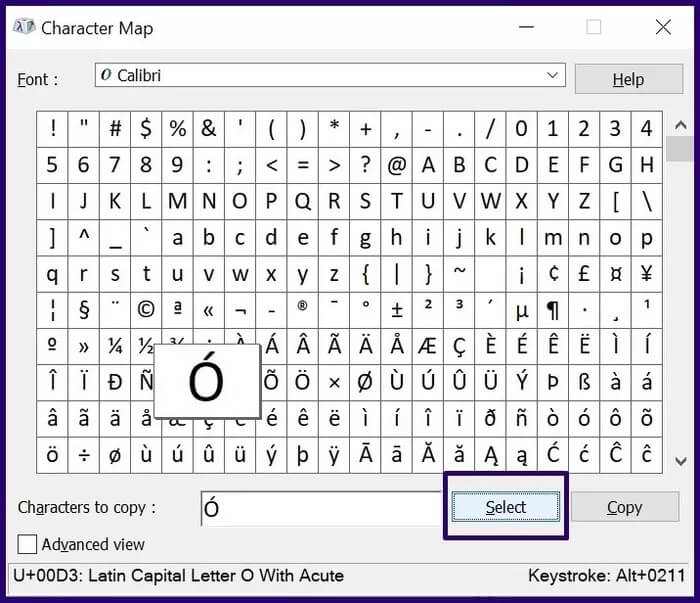Choose the dollar $ symbol
700x603 pixels.
tap(146, 129)
